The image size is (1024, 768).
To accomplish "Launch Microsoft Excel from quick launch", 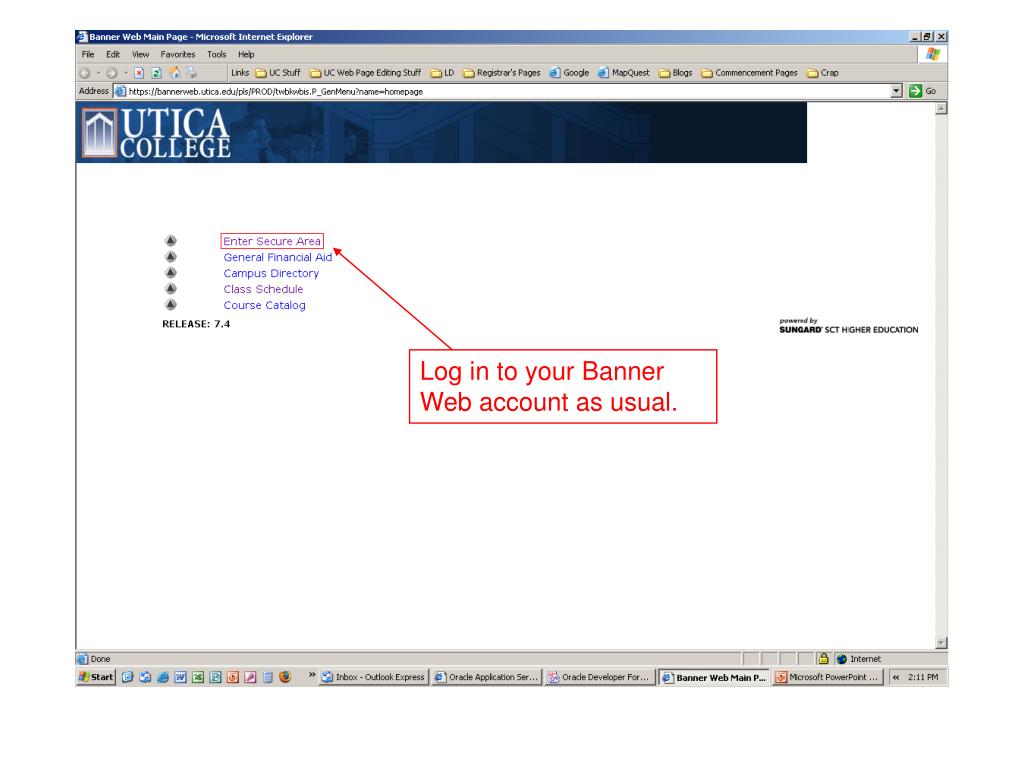I will [198, 677].
